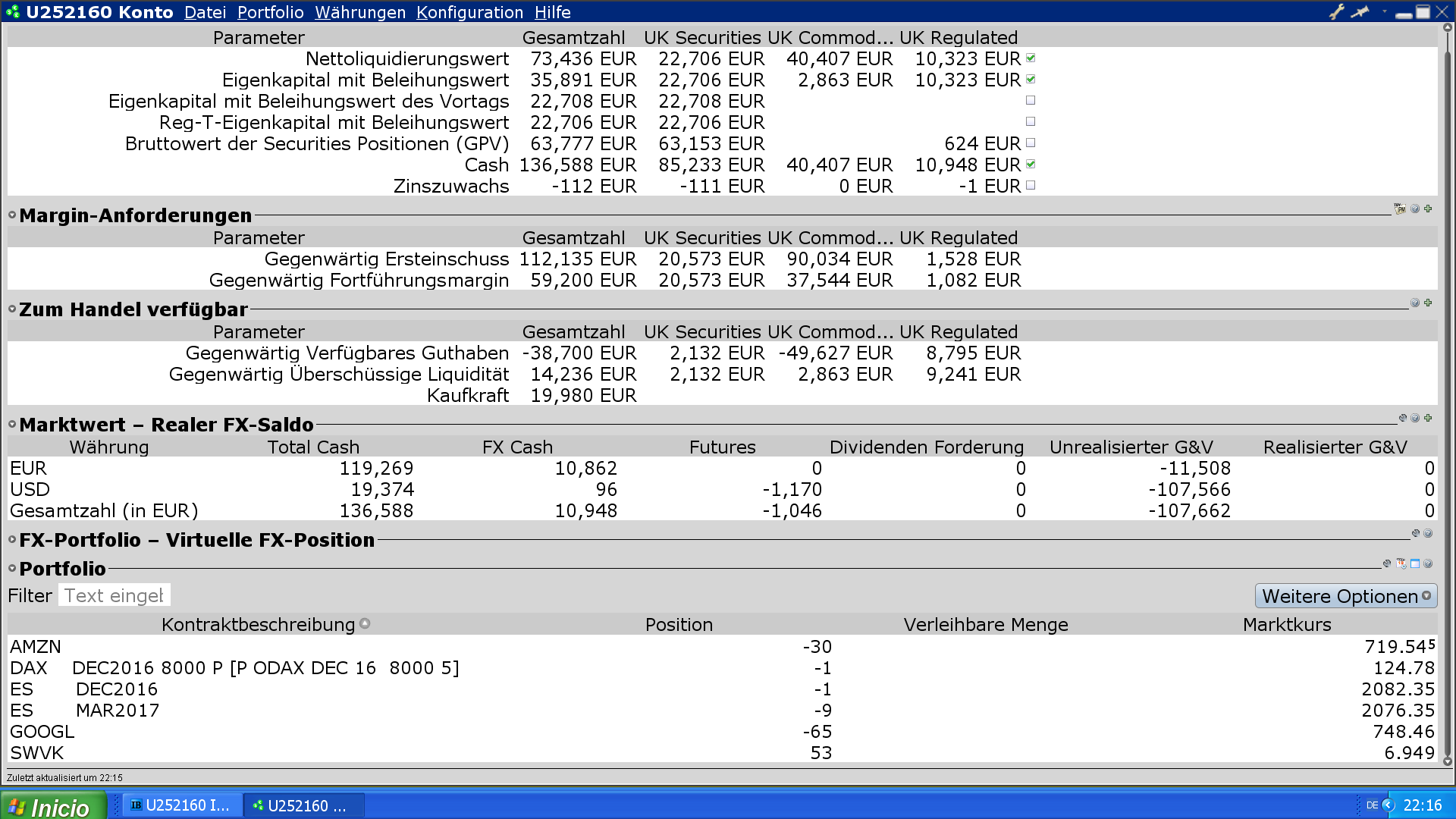1456x819 pixels.
Task: Uncheck the Nettoliquidierungswert row checkbox
Action: [1031, 58]
